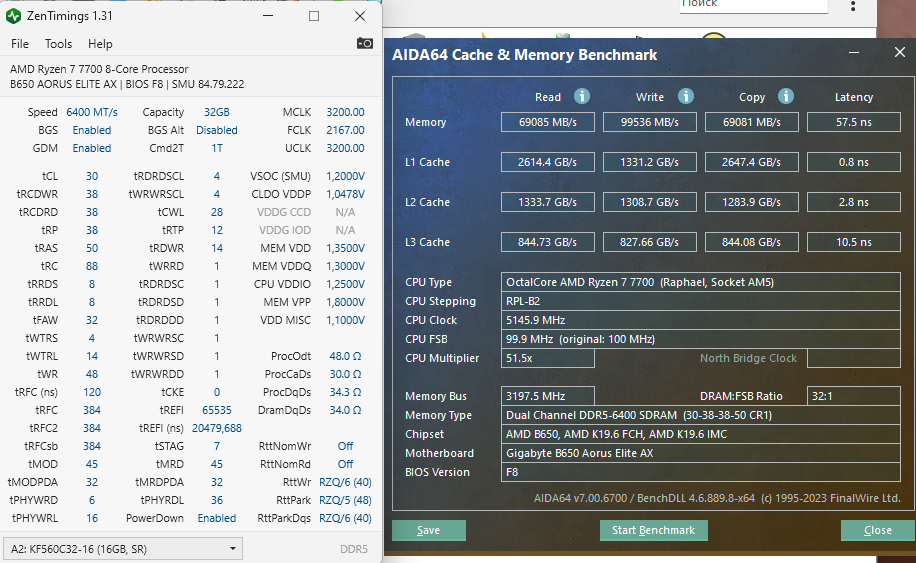
Task: Click the CPU Stepping RPL-B2 field
Action: [x=700, y=301]
